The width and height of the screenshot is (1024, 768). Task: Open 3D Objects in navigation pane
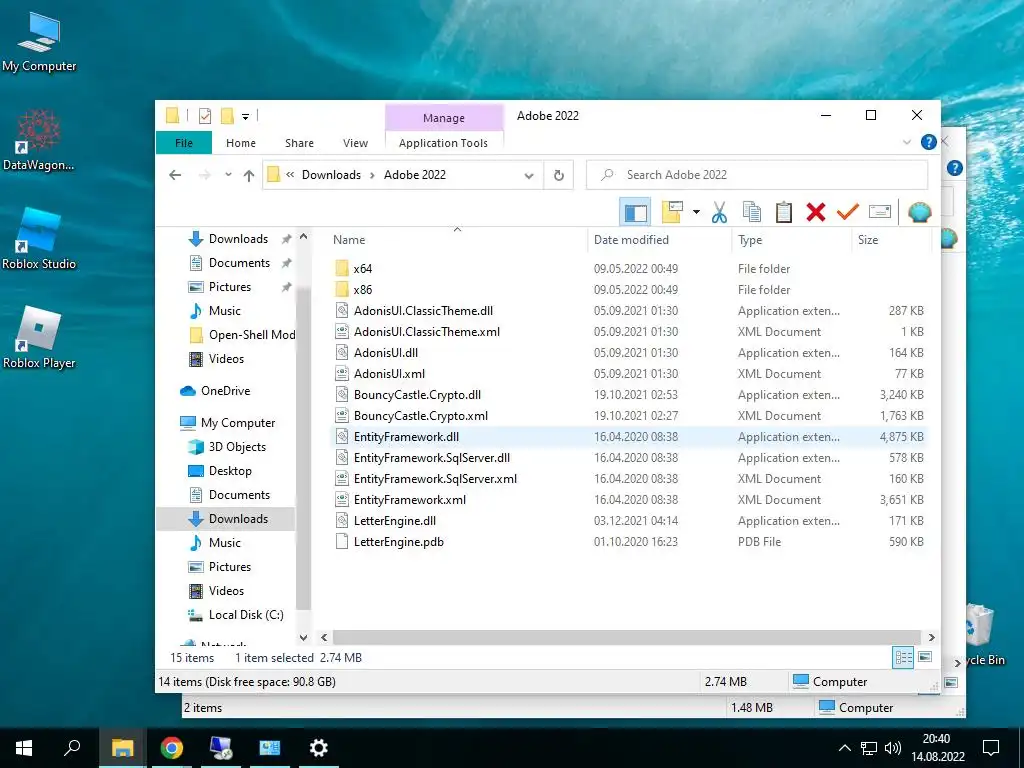tap(237, 447)
